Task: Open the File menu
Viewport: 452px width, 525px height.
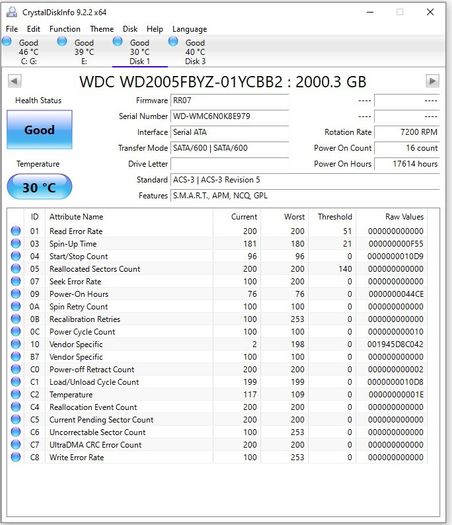Action: (x=12, y=29)
